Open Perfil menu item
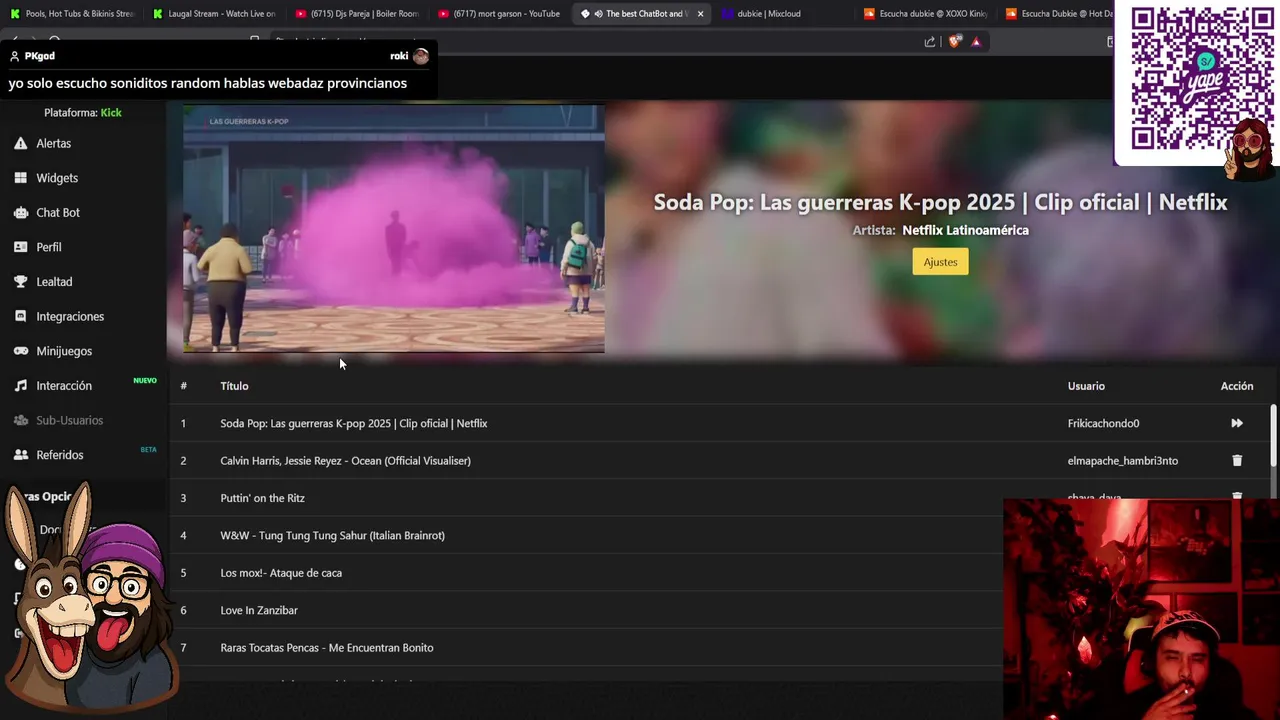Viewport: 1280px width, 720px height. [x=49, y=247]
